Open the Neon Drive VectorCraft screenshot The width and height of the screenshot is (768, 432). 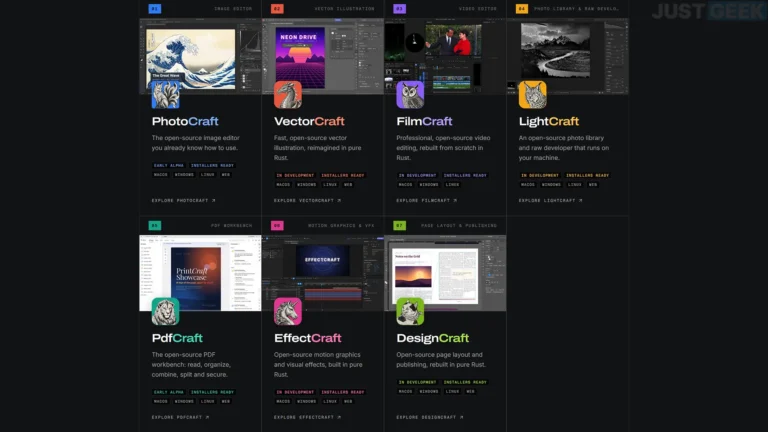(x=323, y=56)
